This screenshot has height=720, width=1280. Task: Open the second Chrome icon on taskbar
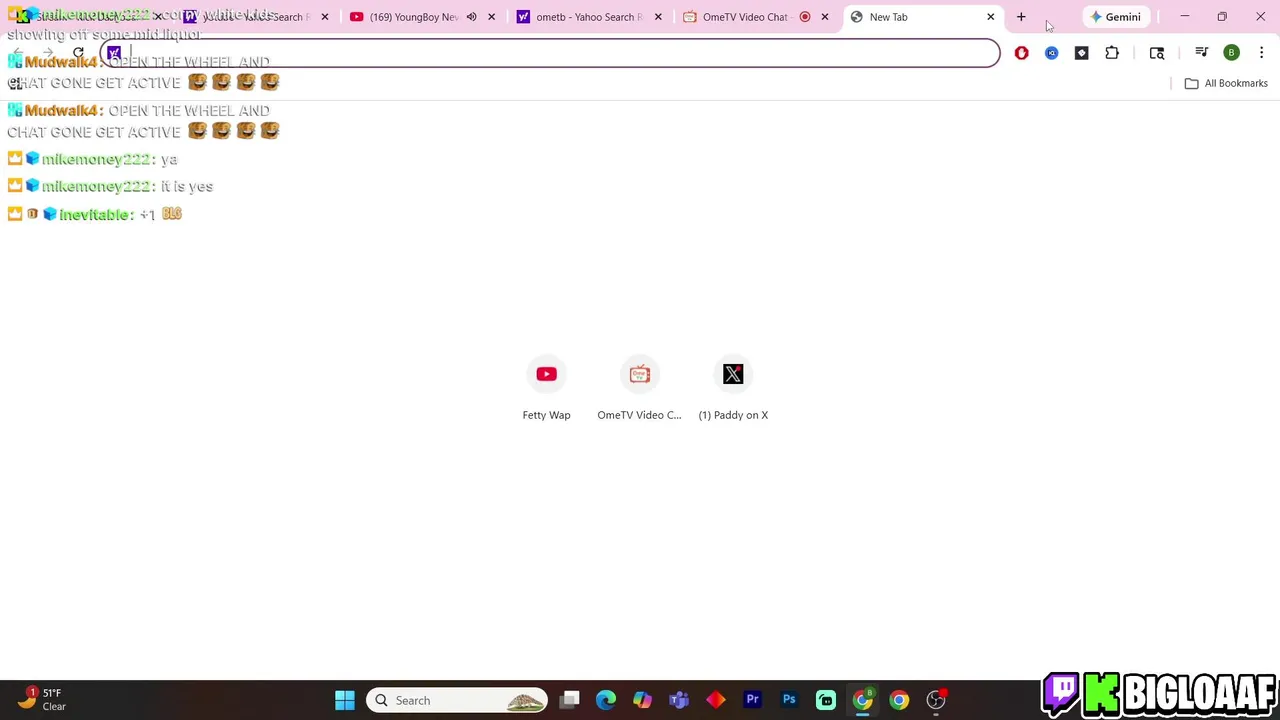click(x=899, y=700)
